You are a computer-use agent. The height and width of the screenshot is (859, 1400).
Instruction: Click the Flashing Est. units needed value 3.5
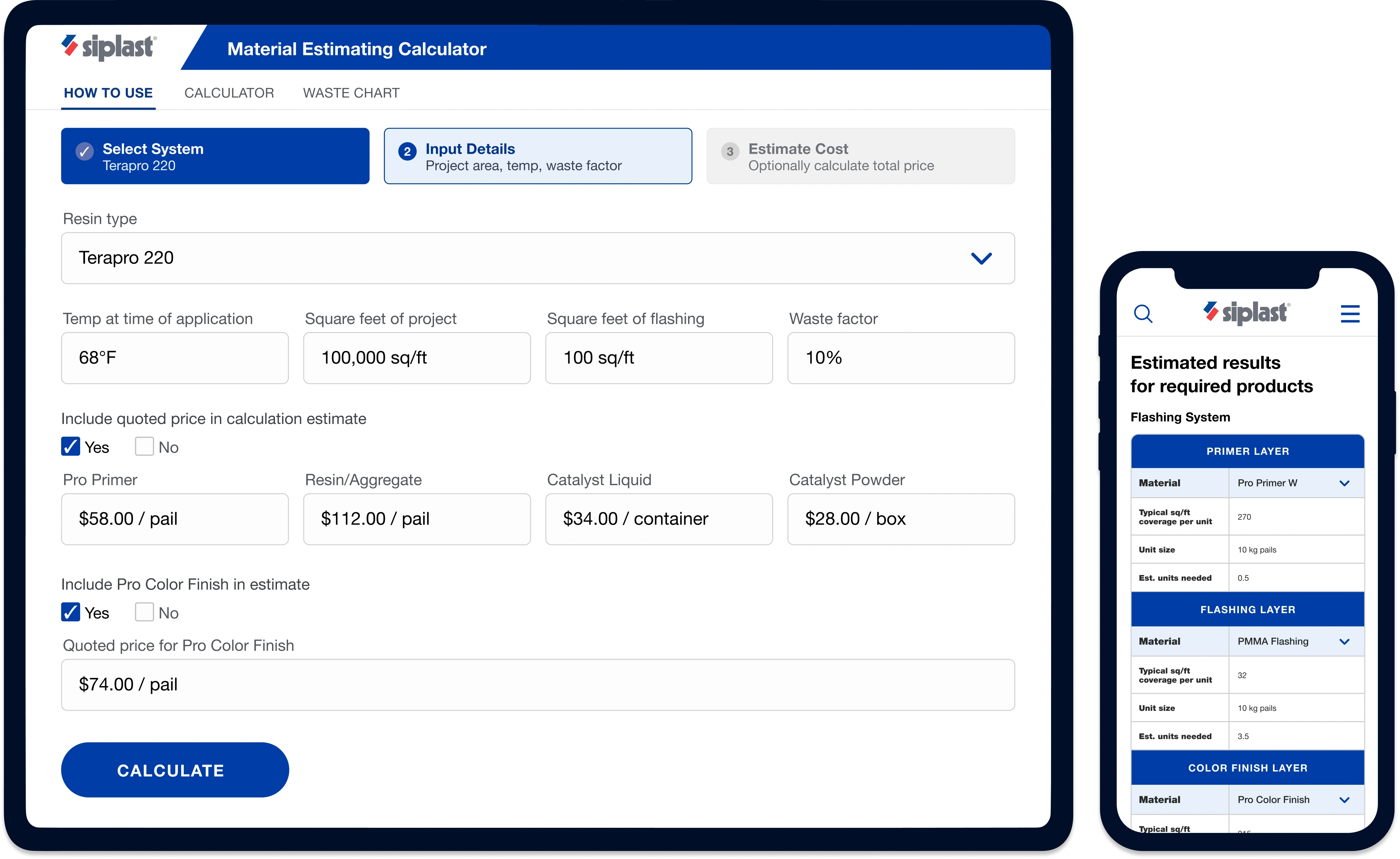(x=1243, y=736)
